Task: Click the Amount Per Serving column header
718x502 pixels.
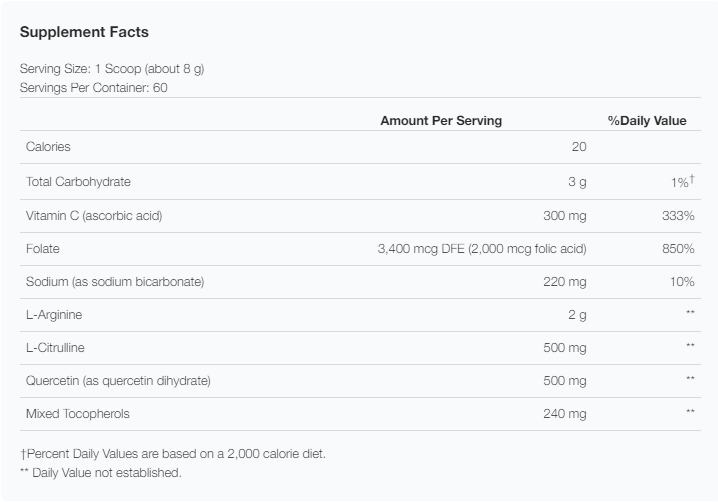Action: tap(441, 120)
